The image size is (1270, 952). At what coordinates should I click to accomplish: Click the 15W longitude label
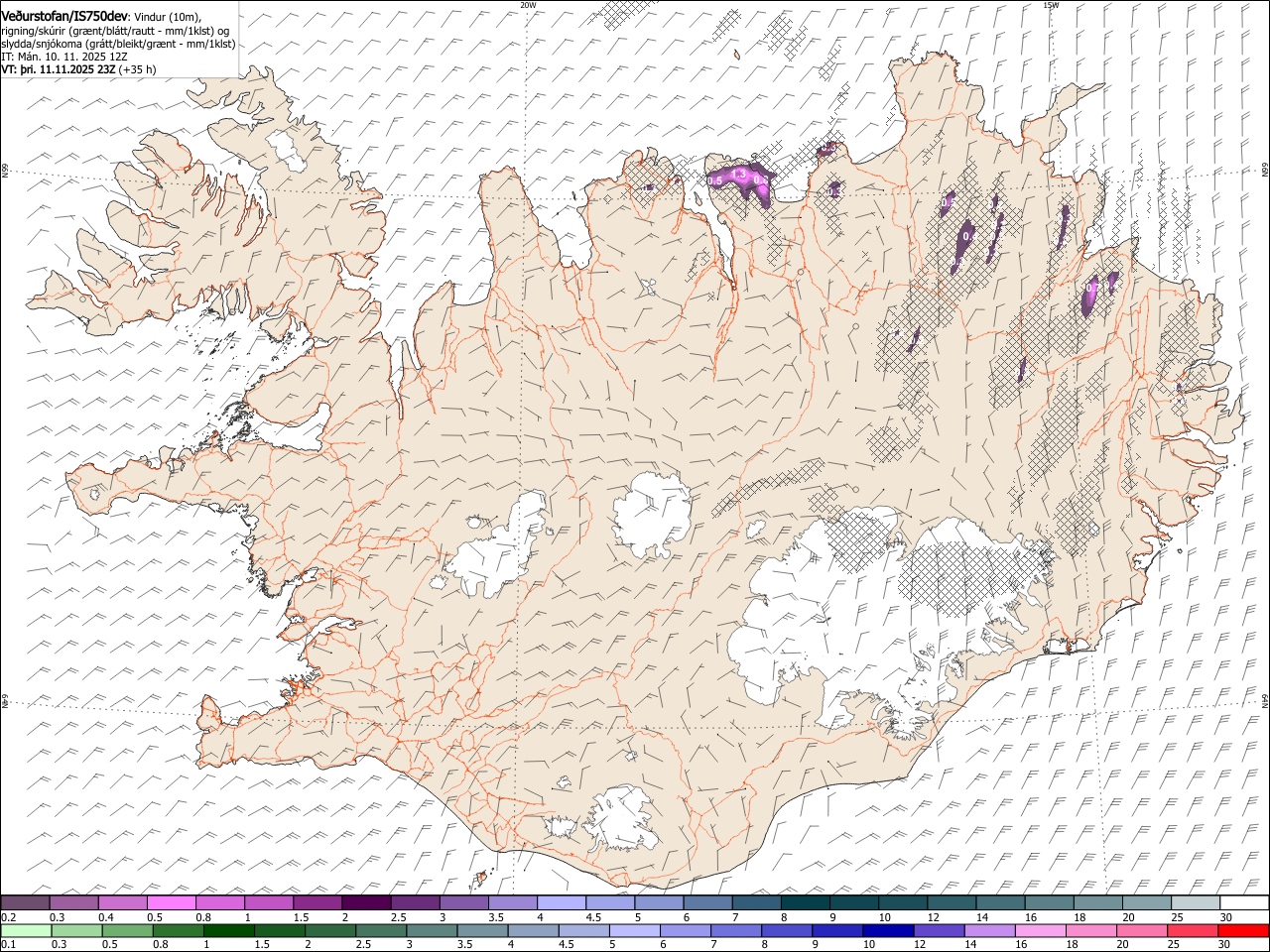tap(1051, 4)
